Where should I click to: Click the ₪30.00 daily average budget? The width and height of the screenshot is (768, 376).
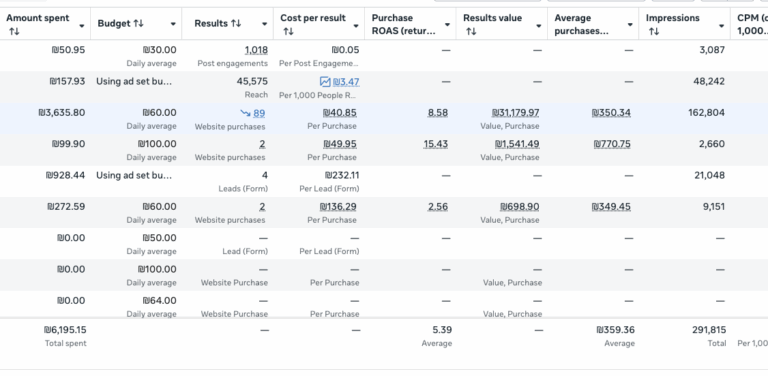(x=160, y=50)
